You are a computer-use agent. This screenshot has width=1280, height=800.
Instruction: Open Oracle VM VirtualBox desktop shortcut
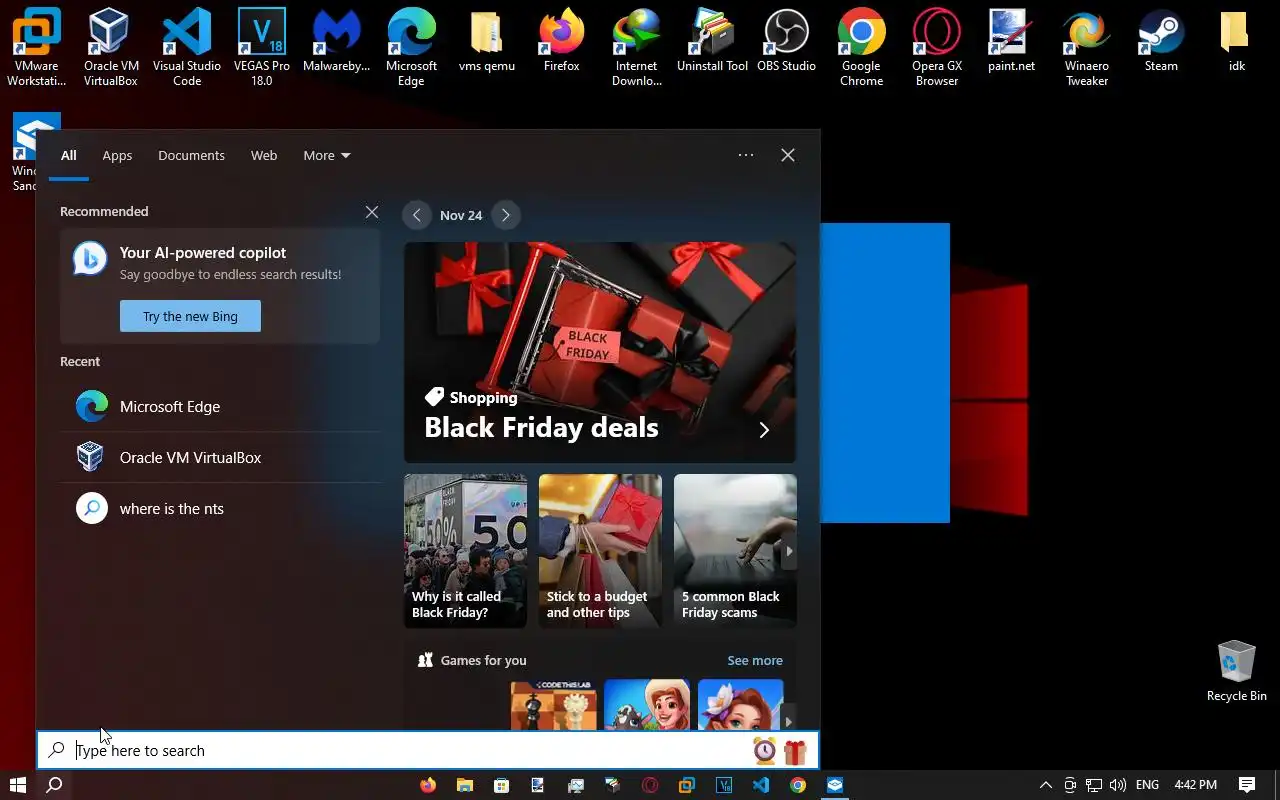coord(111,46)
